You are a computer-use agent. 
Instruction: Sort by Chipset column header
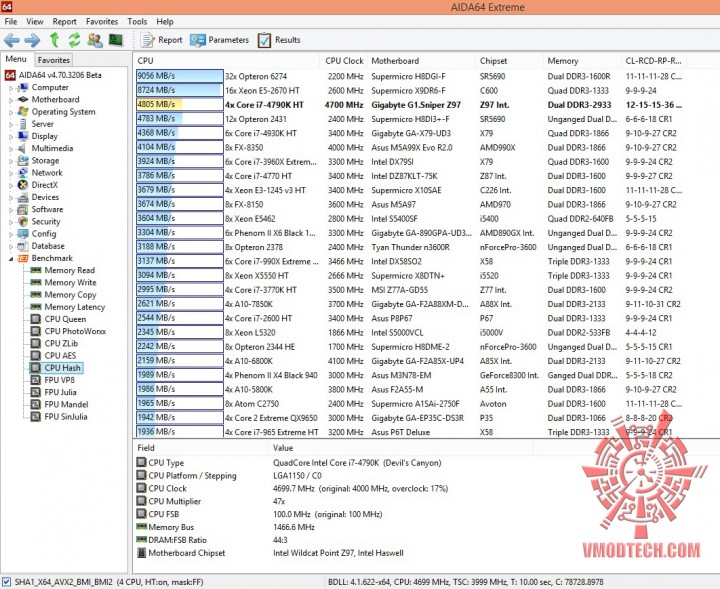pos(509,61)
